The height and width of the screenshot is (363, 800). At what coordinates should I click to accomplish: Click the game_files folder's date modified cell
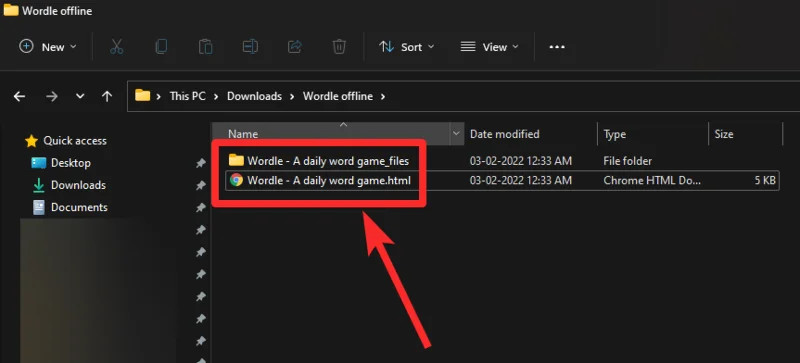[520, 161]
